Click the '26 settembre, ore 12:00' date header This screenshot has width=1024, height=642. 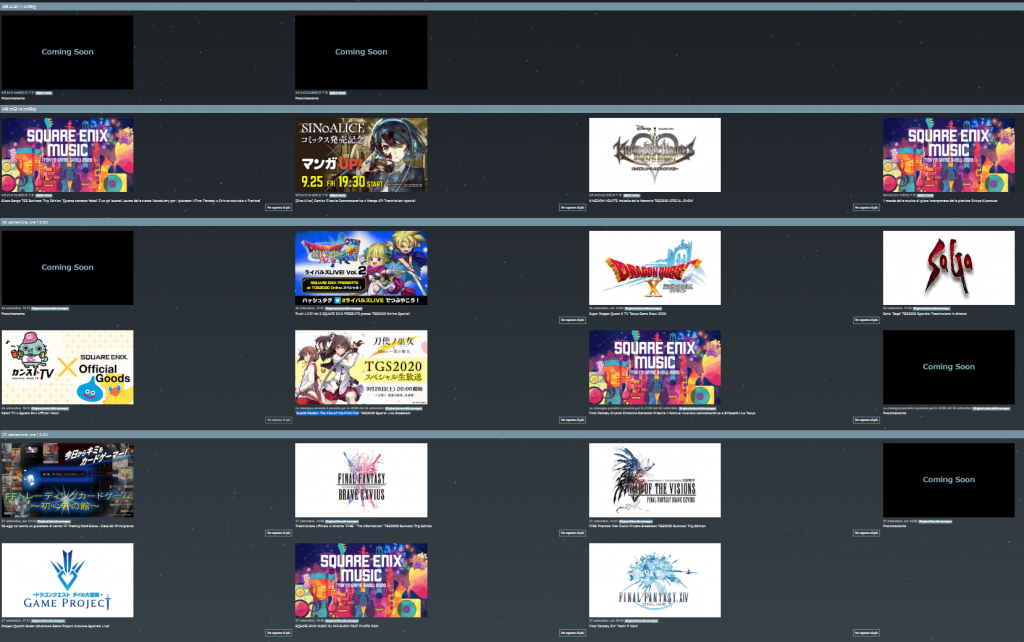click(512, 222)
